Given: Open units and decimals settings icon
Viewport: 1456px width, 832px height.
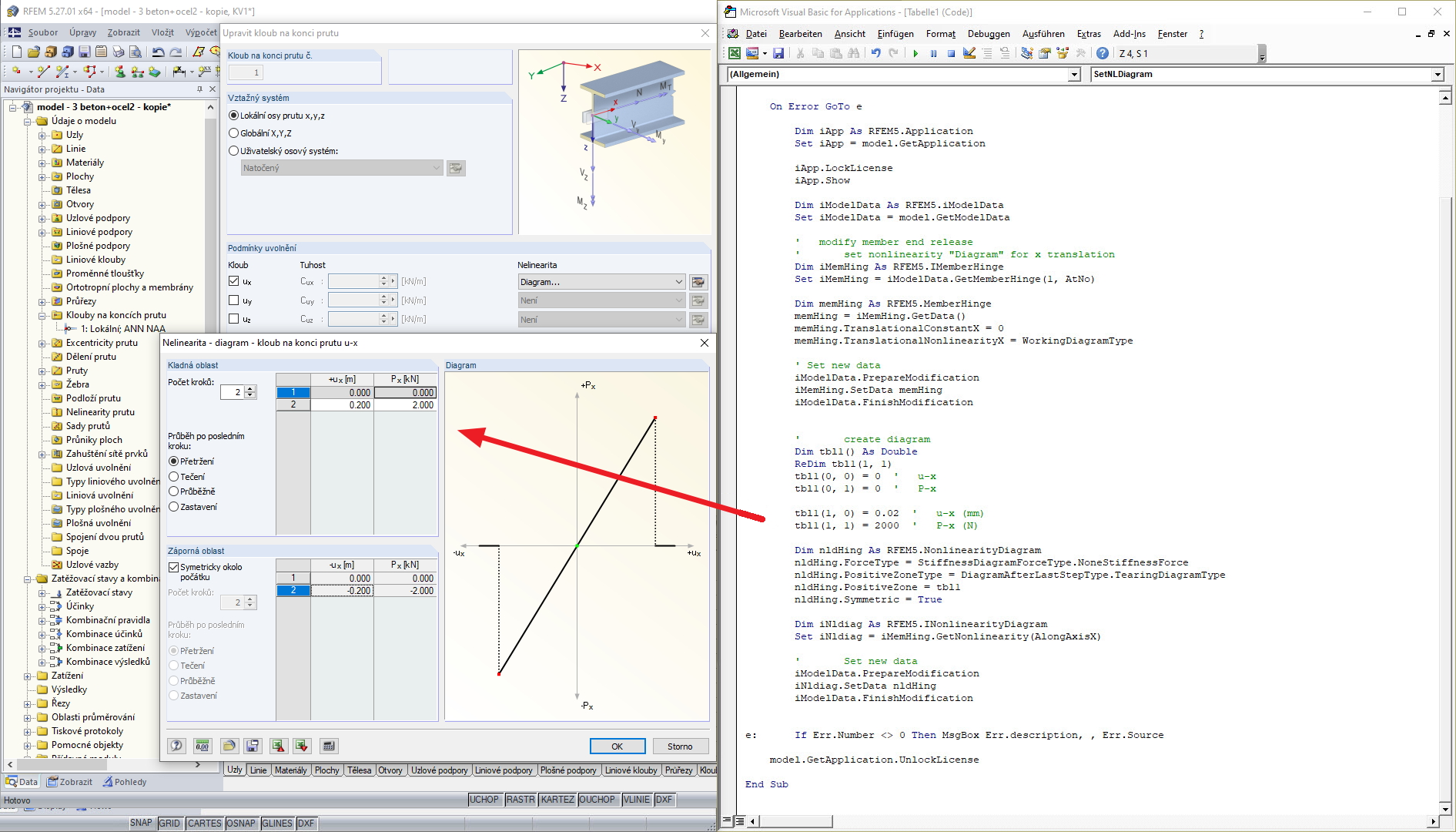Looking at the screenshot, I should click(x=203, y=746).
